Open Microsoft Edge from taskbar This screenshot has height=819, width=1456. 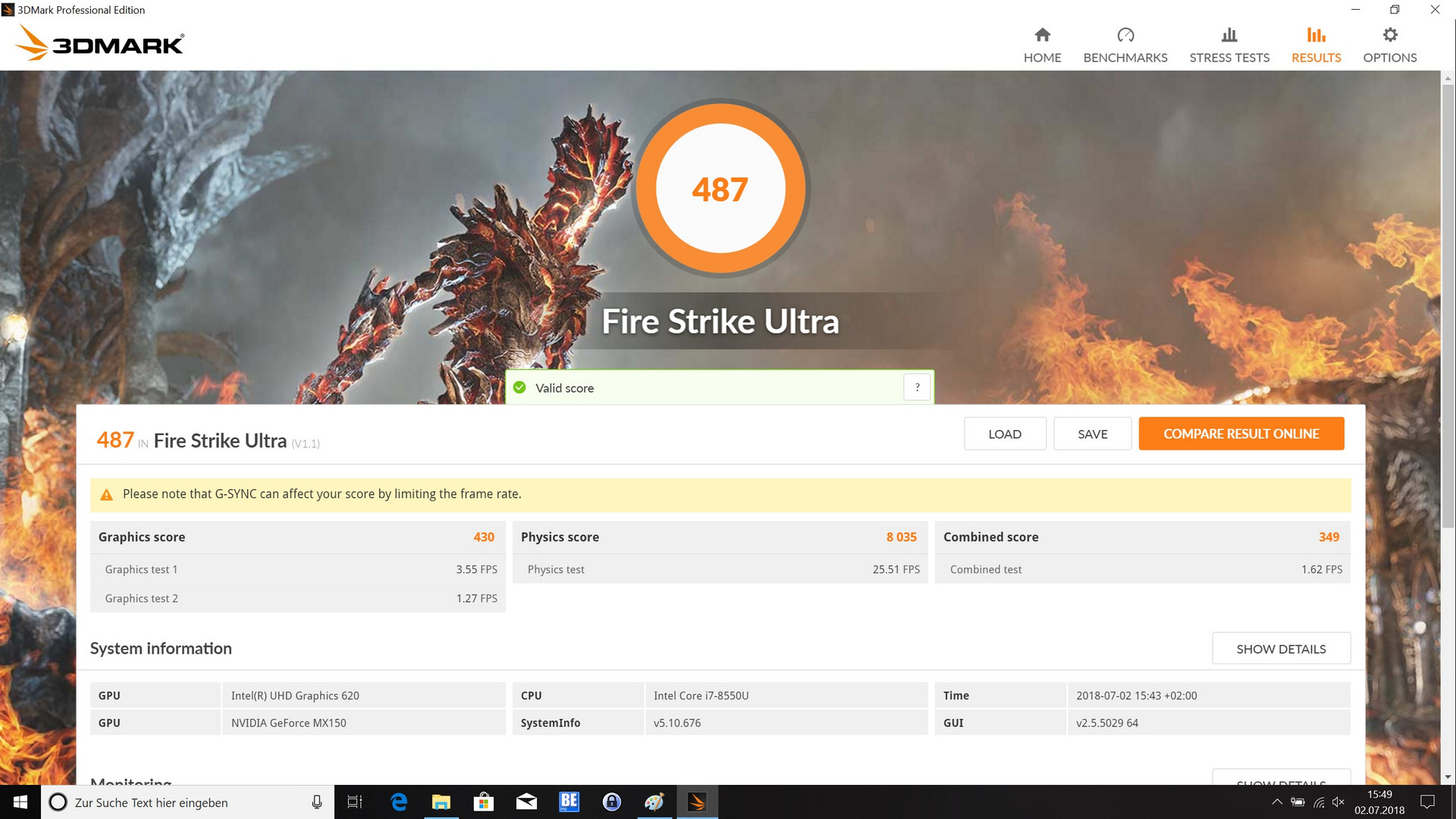[398, 802]
